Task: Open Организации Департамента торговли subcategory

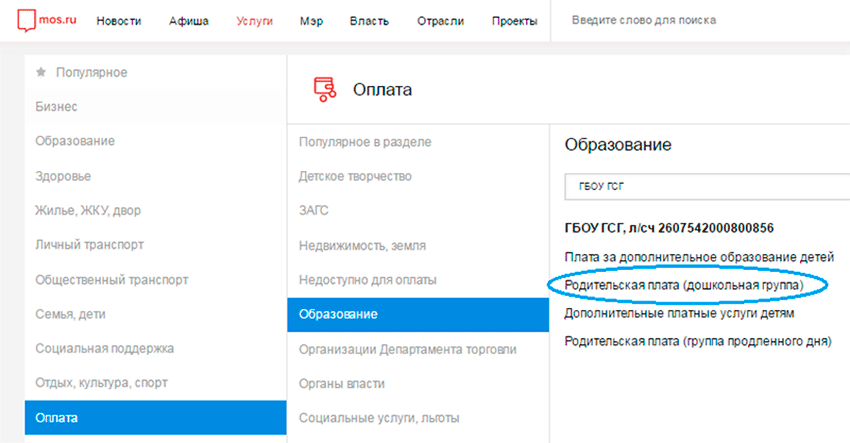Action: click(408, 350)
